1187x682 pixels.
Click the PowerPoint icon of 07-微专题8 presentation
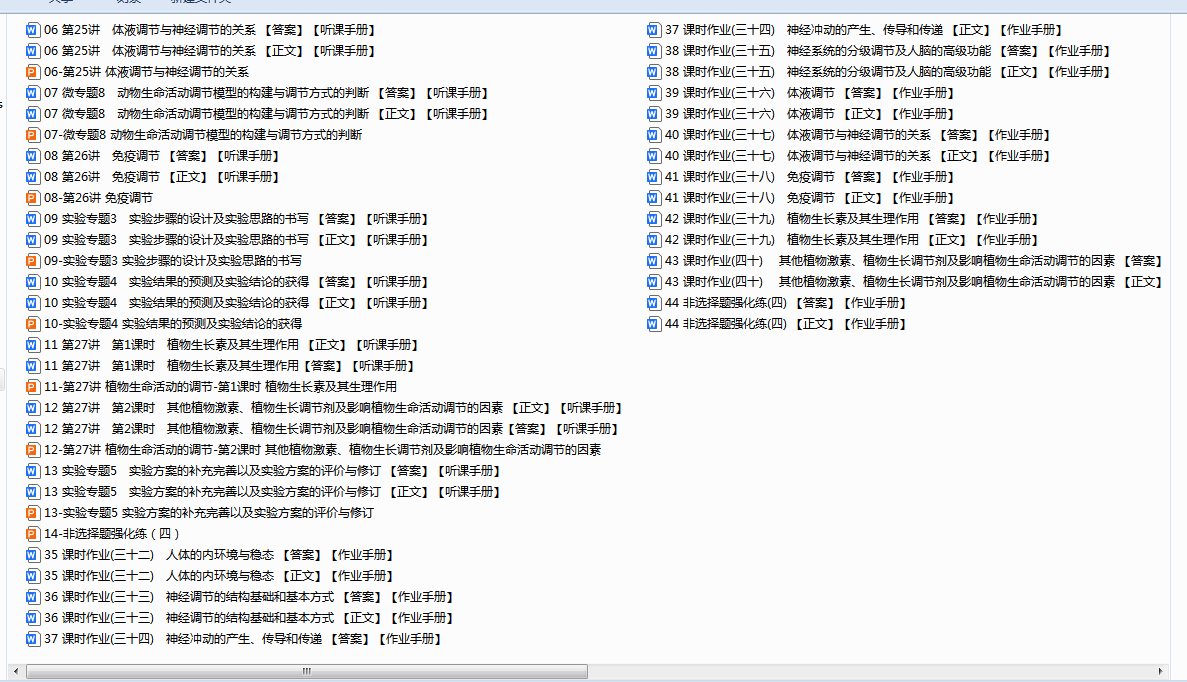click(32, 135)
